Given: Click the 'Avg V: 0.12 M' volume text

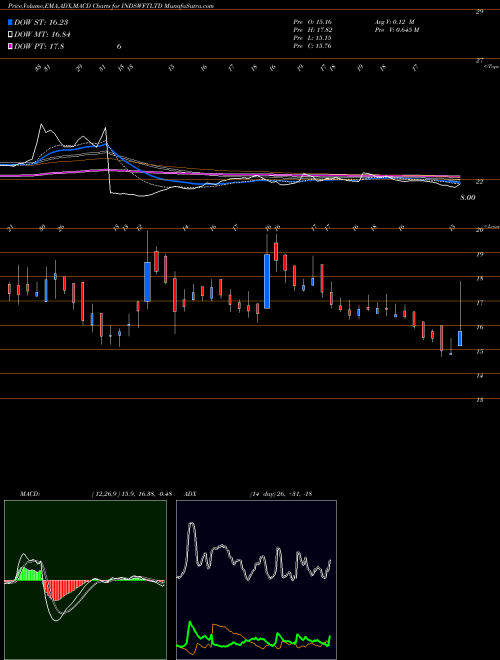Looking at the screenshot, I should (395, 22).
